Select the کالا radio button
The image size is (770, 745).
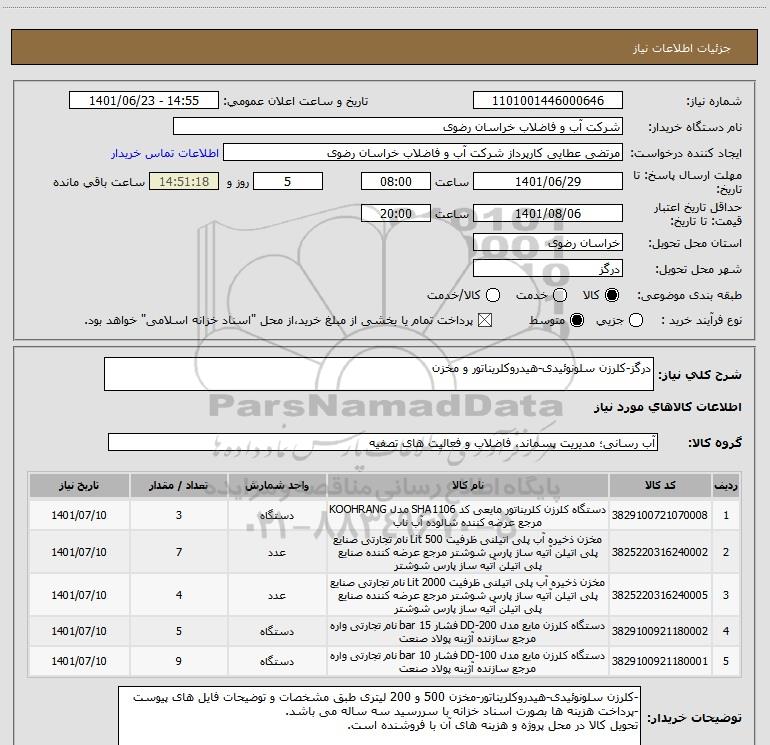(612, 295)
